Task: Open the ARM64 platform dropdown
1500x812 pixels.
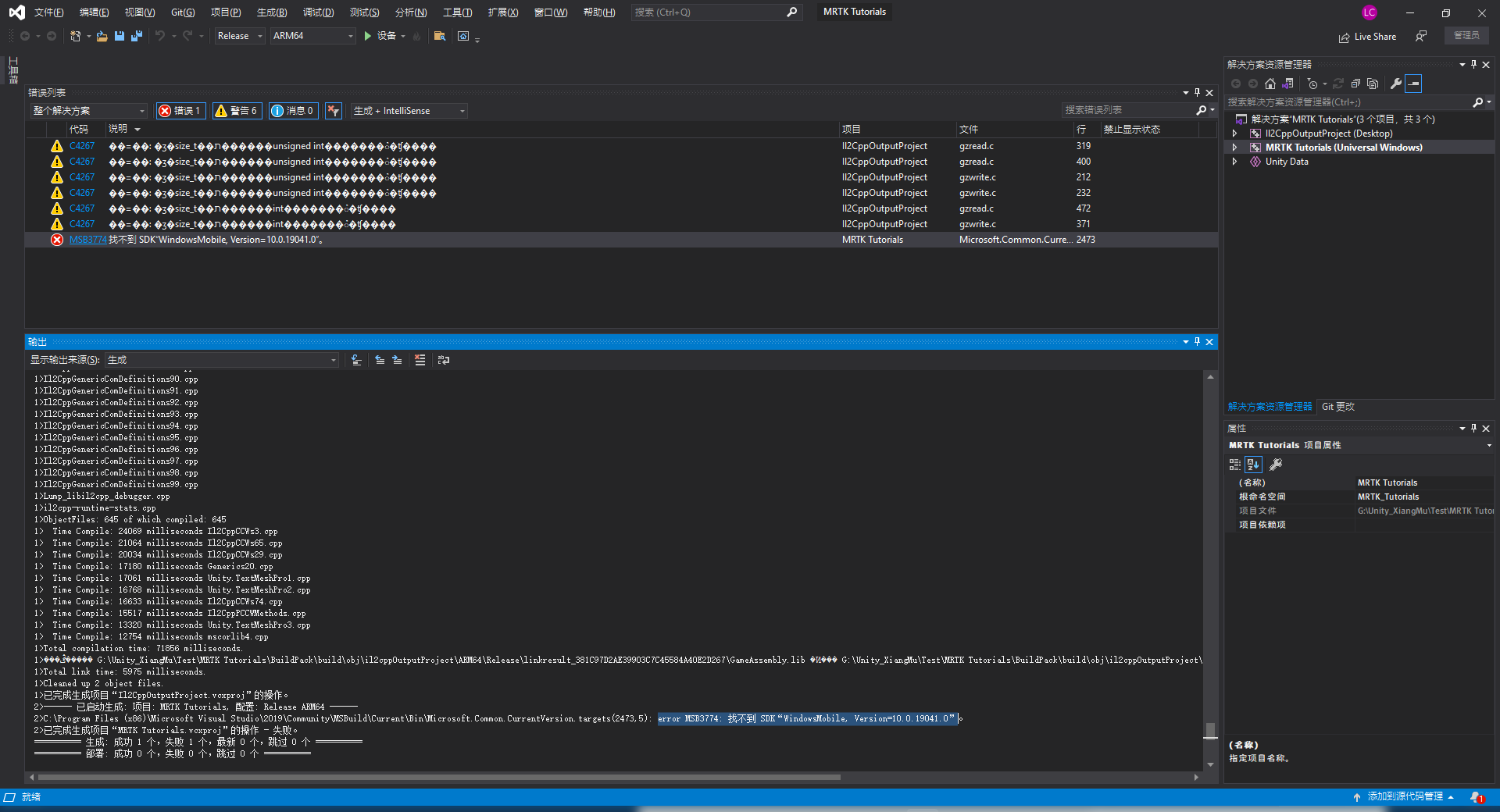Action: [312, 36]
